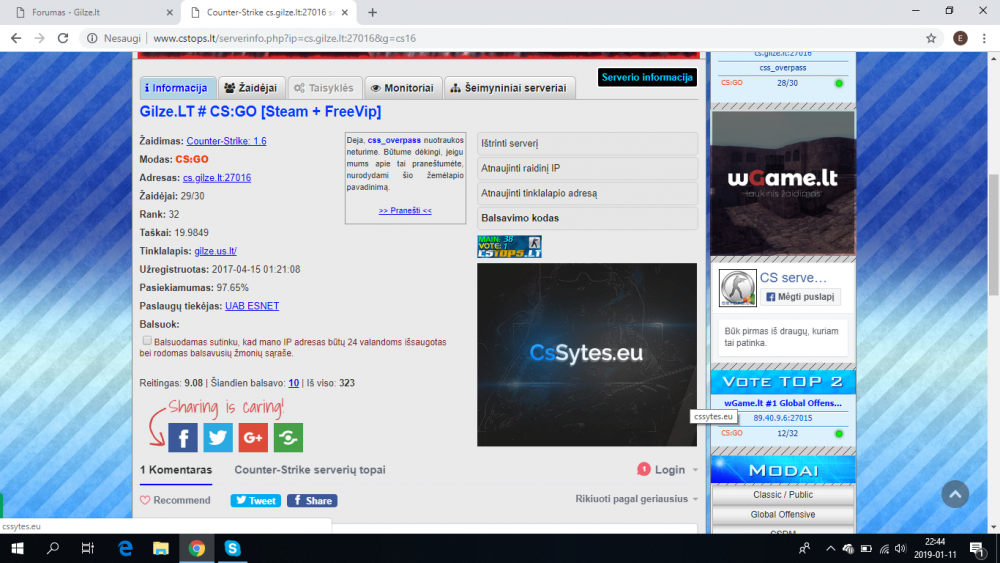The height and width of the screenshot is (563, 1000).
Task: Open wGame.lt #1 Global Offens... server link
Action: pos(783,403)
